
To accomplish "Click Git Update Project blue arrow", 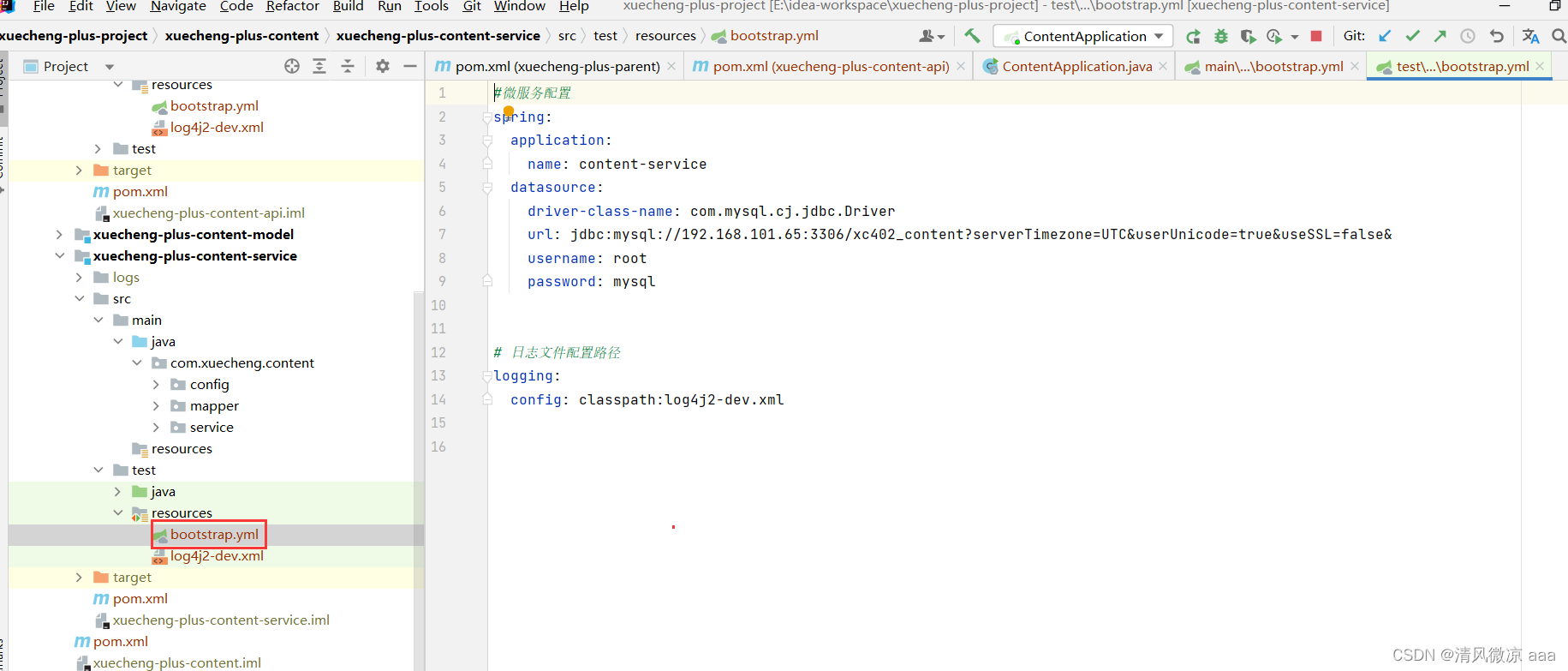I will click(1385, 36).
